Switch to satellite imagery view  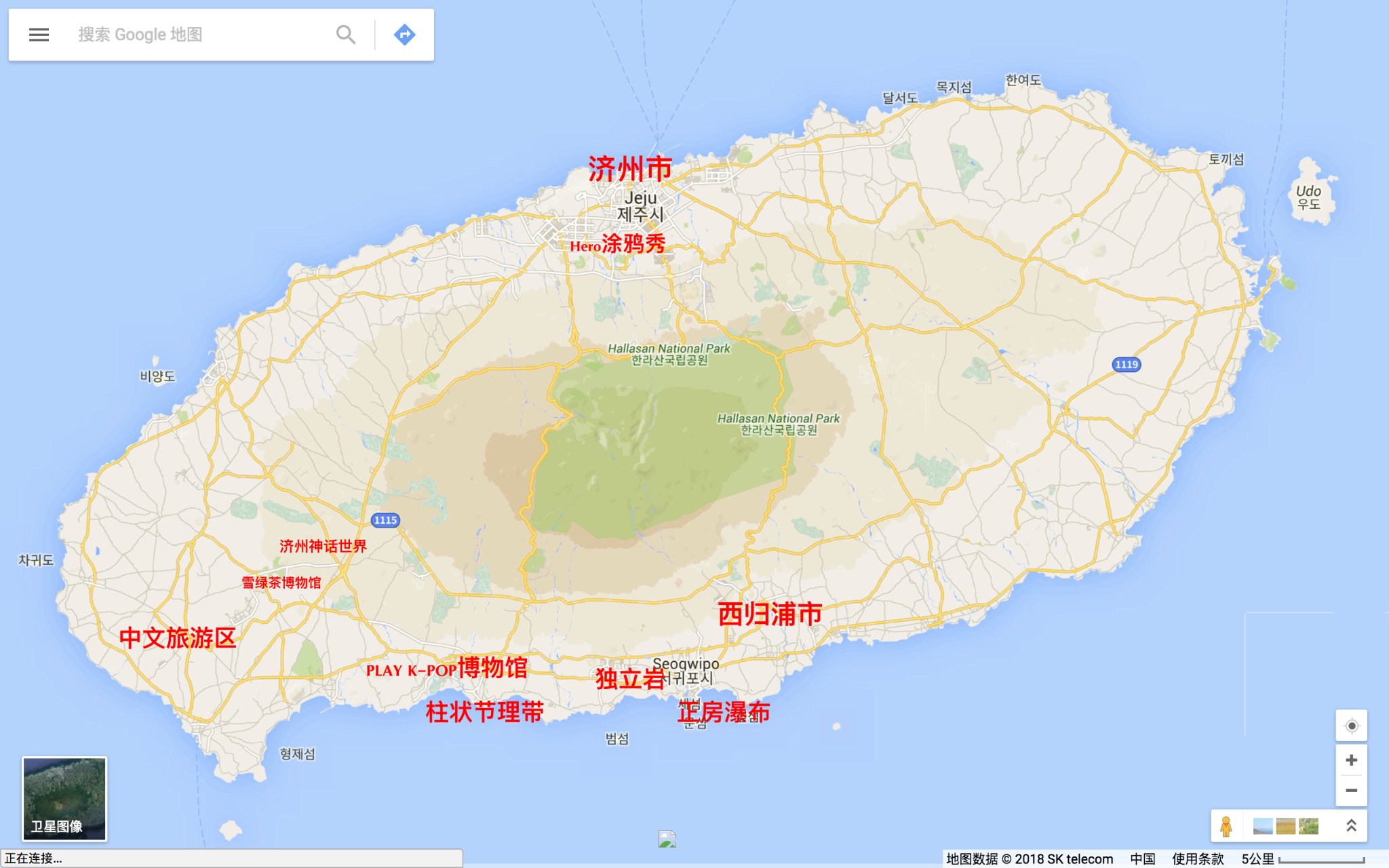pyautogui.click(x=64, y=799)
